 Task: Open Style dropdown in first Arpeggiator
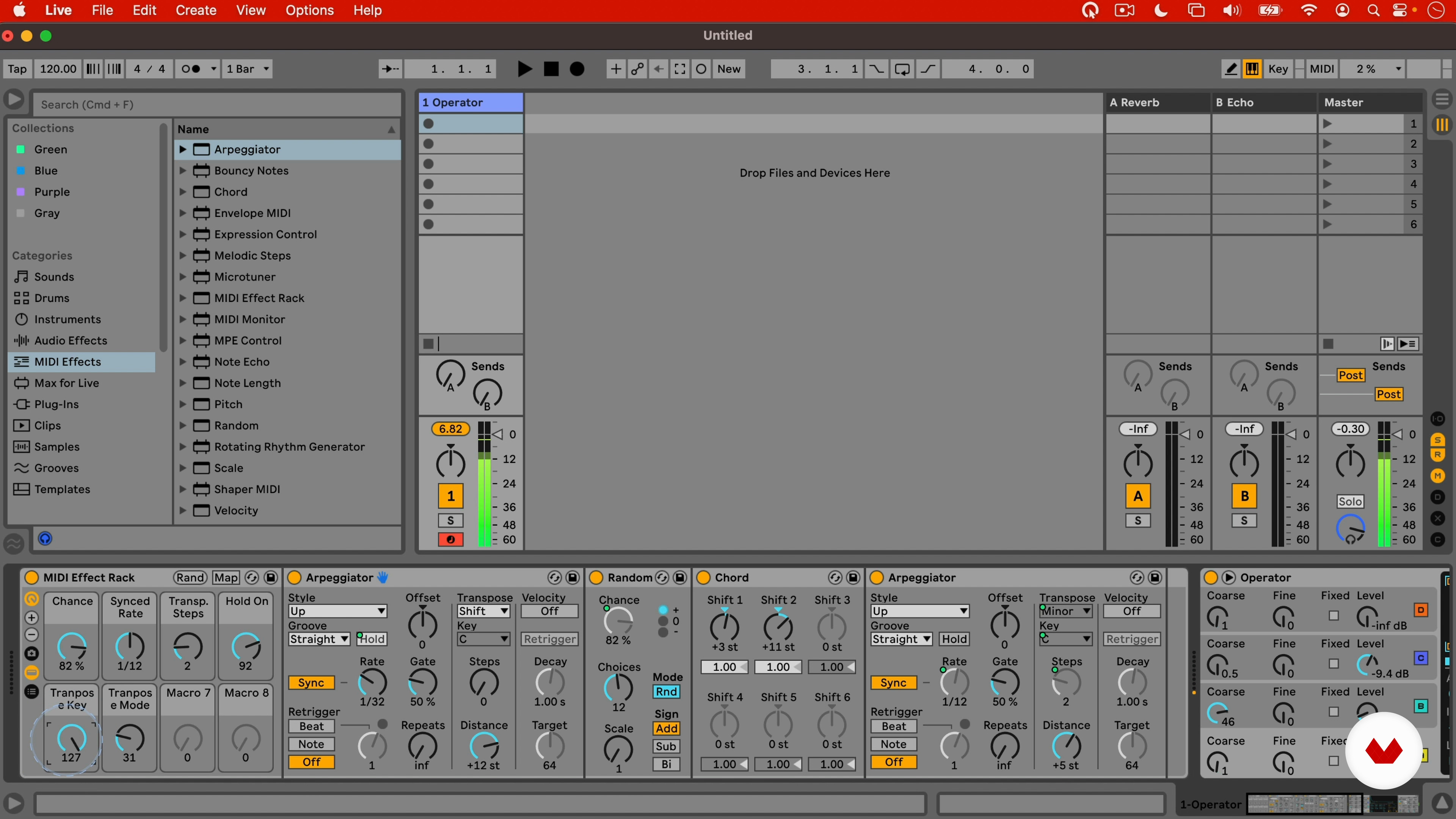337,611
